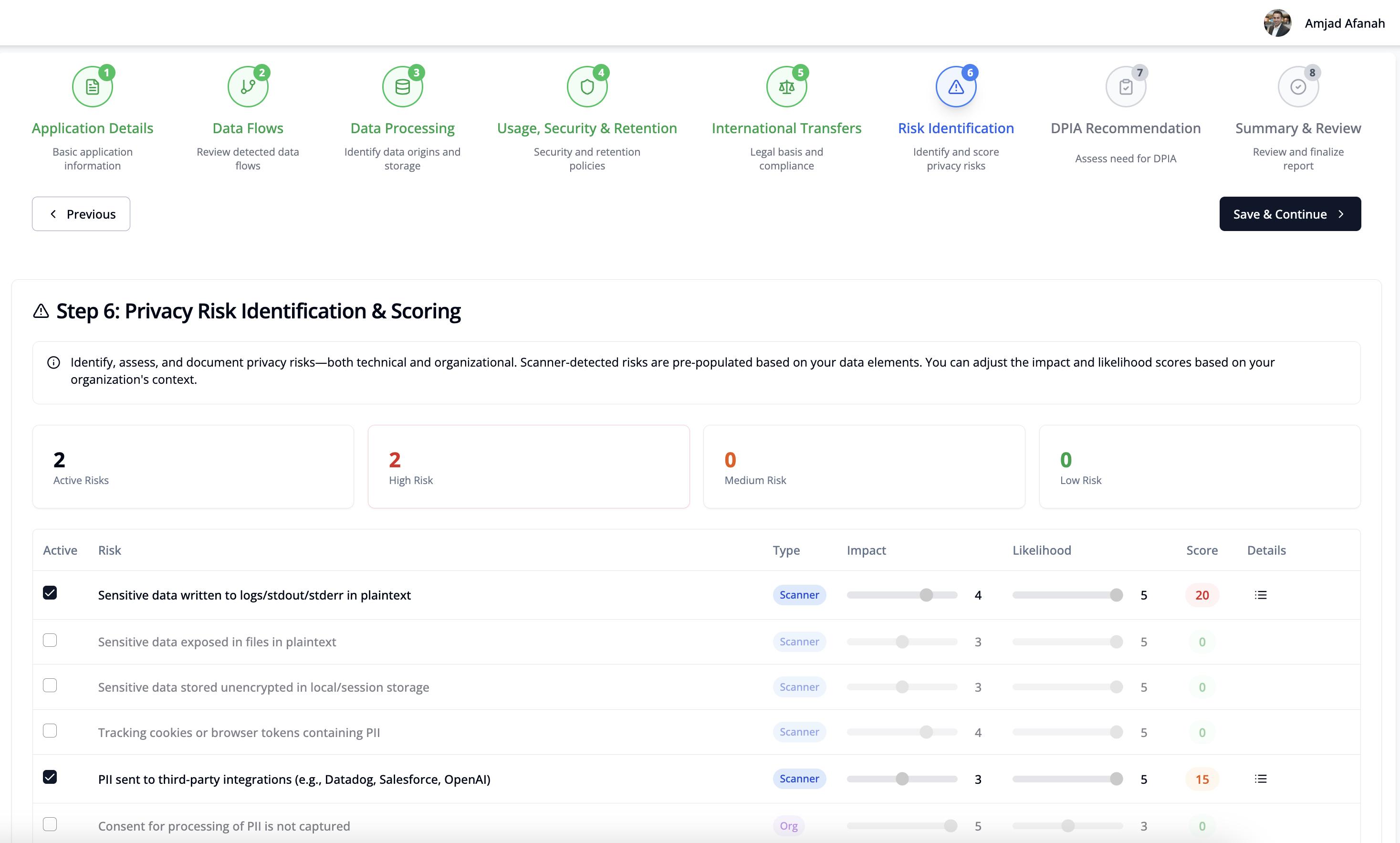Click the Usage, Security & Retention shield icon
The height and width of the screenshot is (843, 1400).
click(586, 87)
